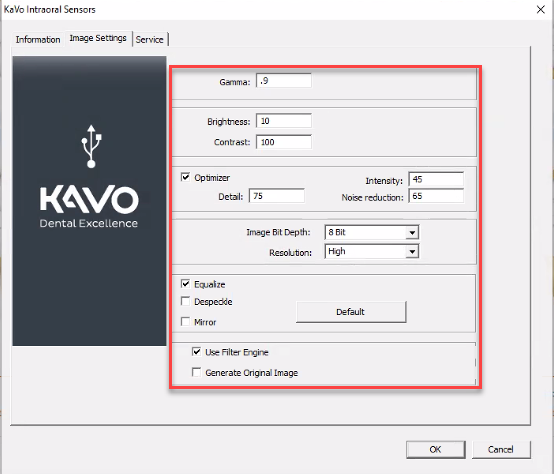Screen dimensions: 554x474
Task: Enable the Mirror checkbox
Action: coord(185,321)
